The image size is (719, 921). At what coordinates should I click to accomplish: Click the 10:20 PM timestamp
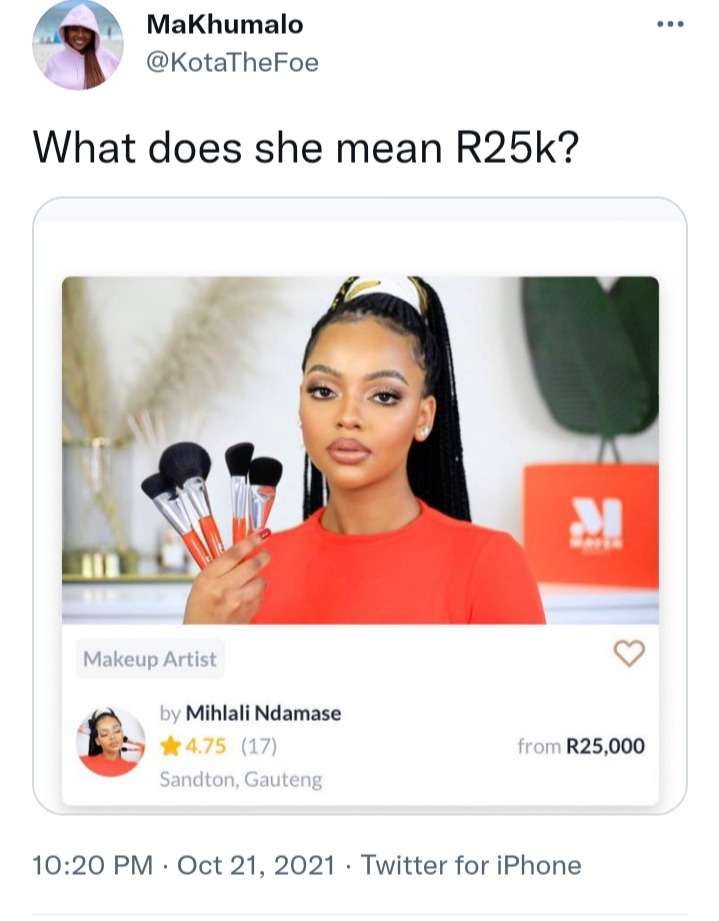(92, 865)
